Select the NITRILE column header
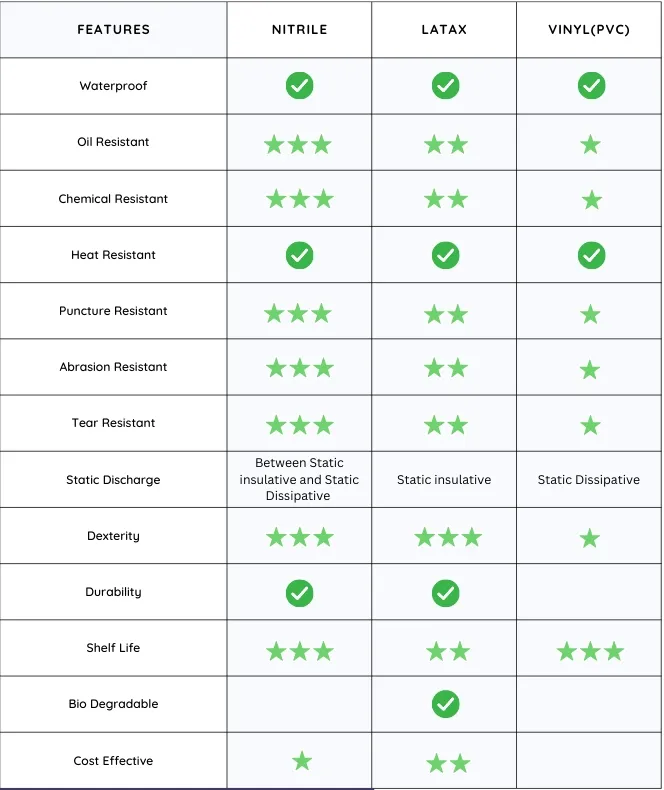664x790 pixels. [299, 30]
